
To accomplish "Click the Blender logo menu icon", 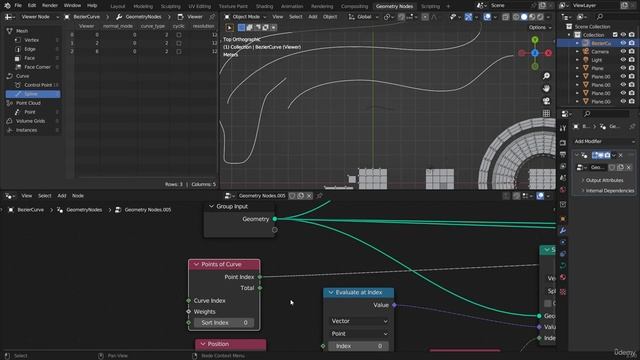I will (x=7, y=6).
